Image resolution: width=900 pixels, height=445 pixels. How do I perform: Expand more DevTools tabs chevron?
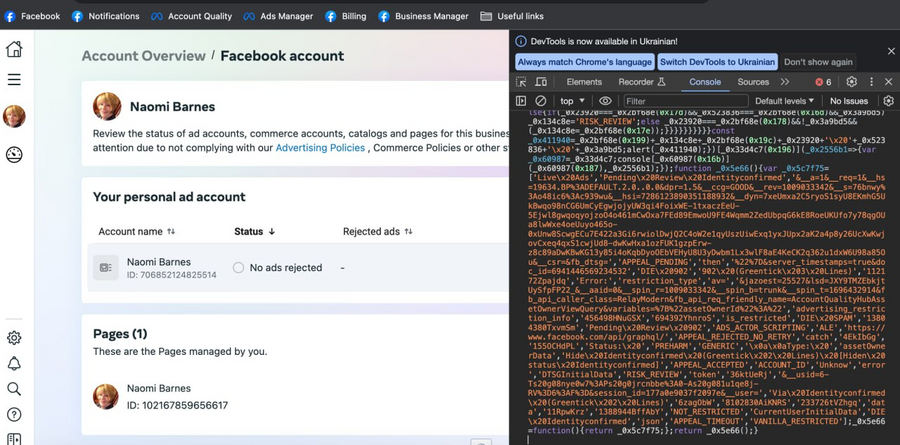(x=785, y=82)
